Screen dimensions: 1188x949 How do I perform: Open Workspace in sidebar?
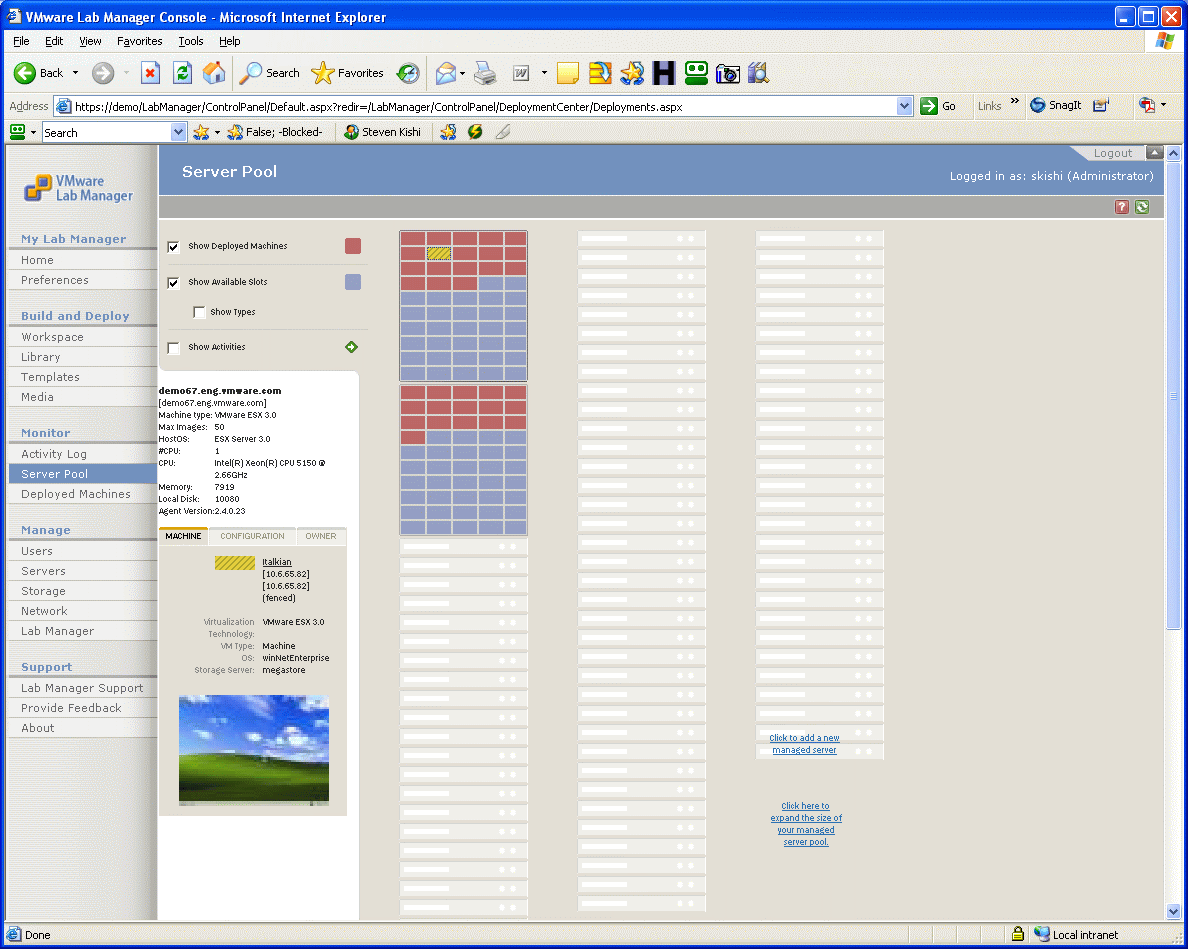52,337
